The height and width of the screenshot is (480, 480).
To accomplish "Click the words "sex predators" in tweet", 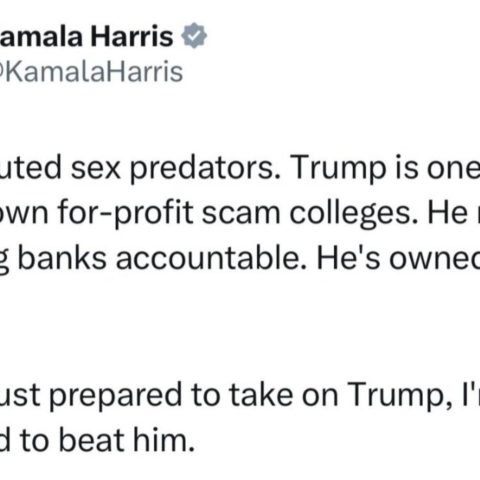I will tap(172, 168).
